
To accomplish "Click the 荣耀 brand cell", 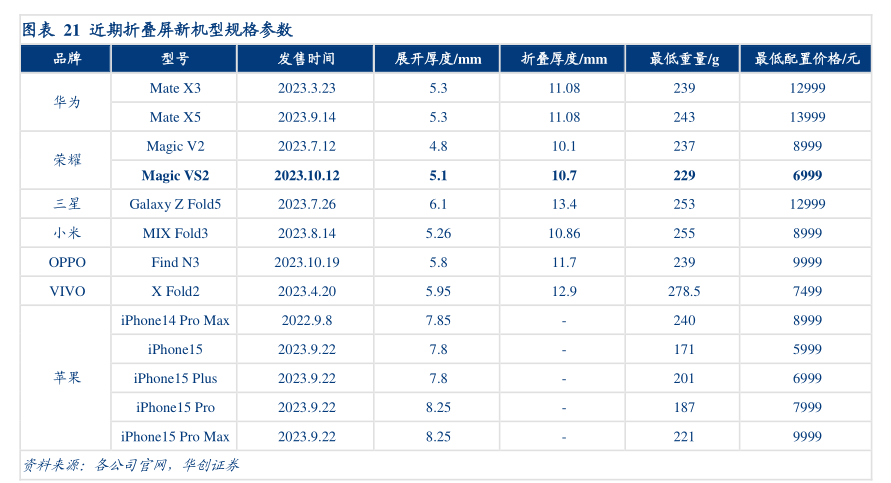I will point(67,161).
